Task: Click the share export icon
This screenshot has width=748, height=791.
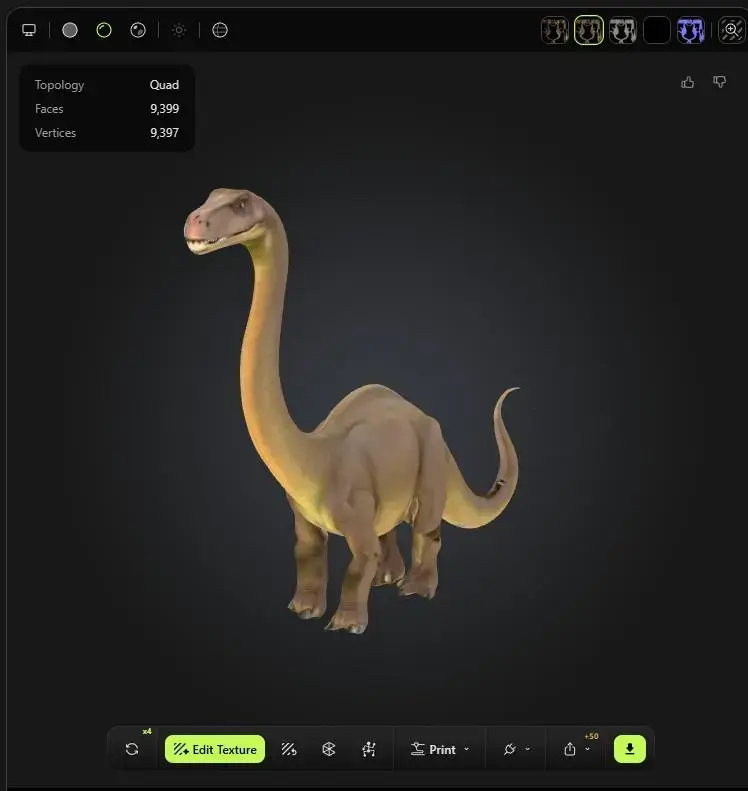Action: [569, 749]
